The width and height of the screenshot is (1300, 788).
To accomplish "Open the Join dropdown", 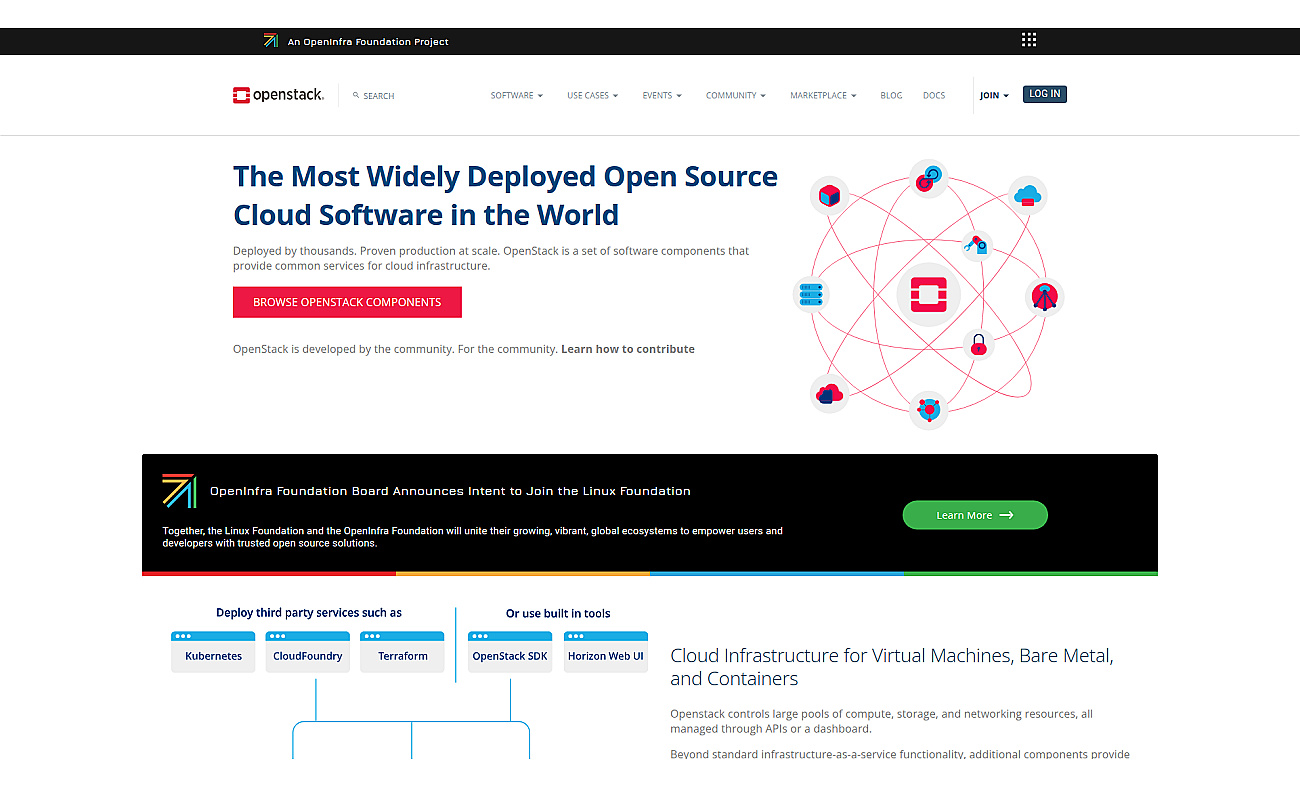I will 994,96.
